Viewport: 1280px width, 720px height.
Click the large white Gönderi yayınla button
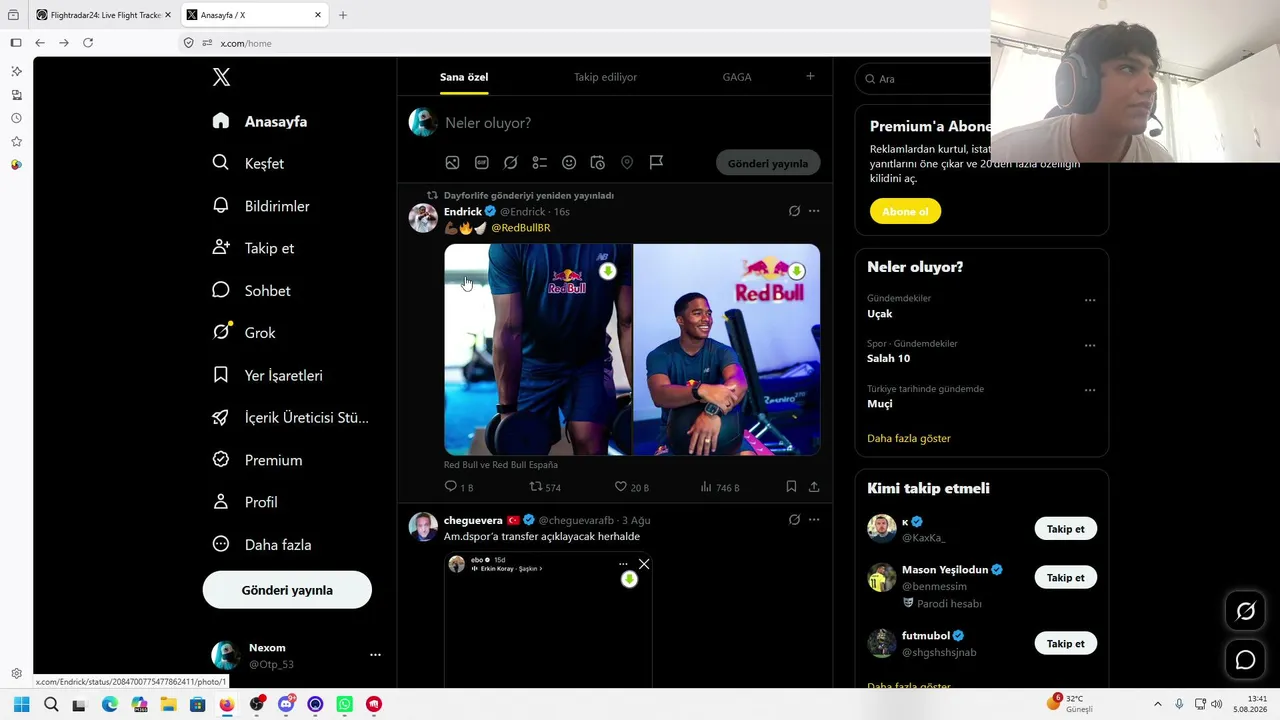point(287,590)
